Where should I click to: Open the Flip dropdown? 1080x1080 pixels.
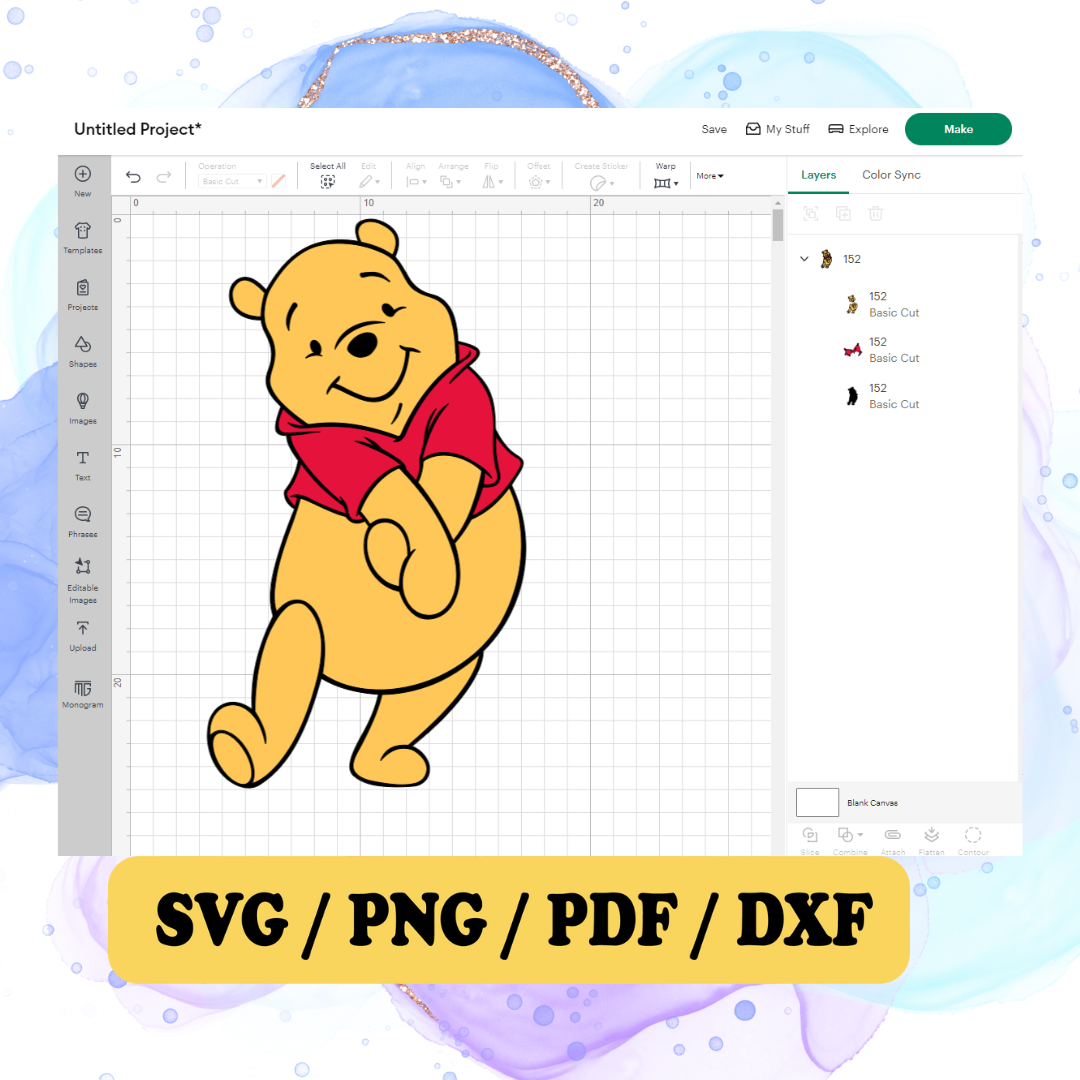click(x=492, y=176)
